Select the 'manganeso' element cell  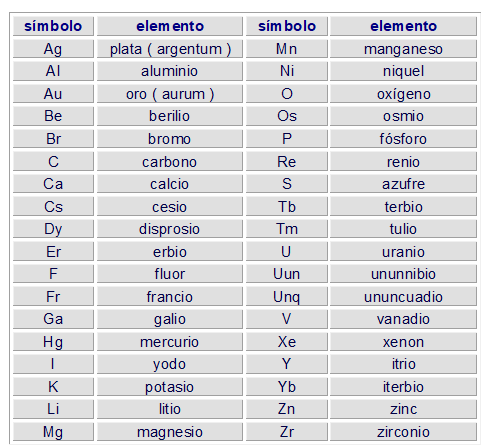point(403,49)
